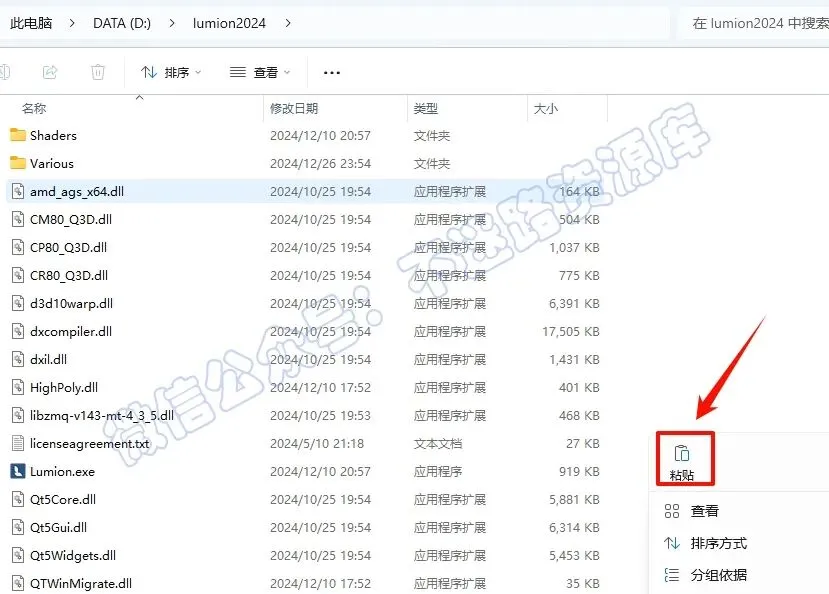Click the amd_ags_x64.dll file icon

click(x=18, y=191)
